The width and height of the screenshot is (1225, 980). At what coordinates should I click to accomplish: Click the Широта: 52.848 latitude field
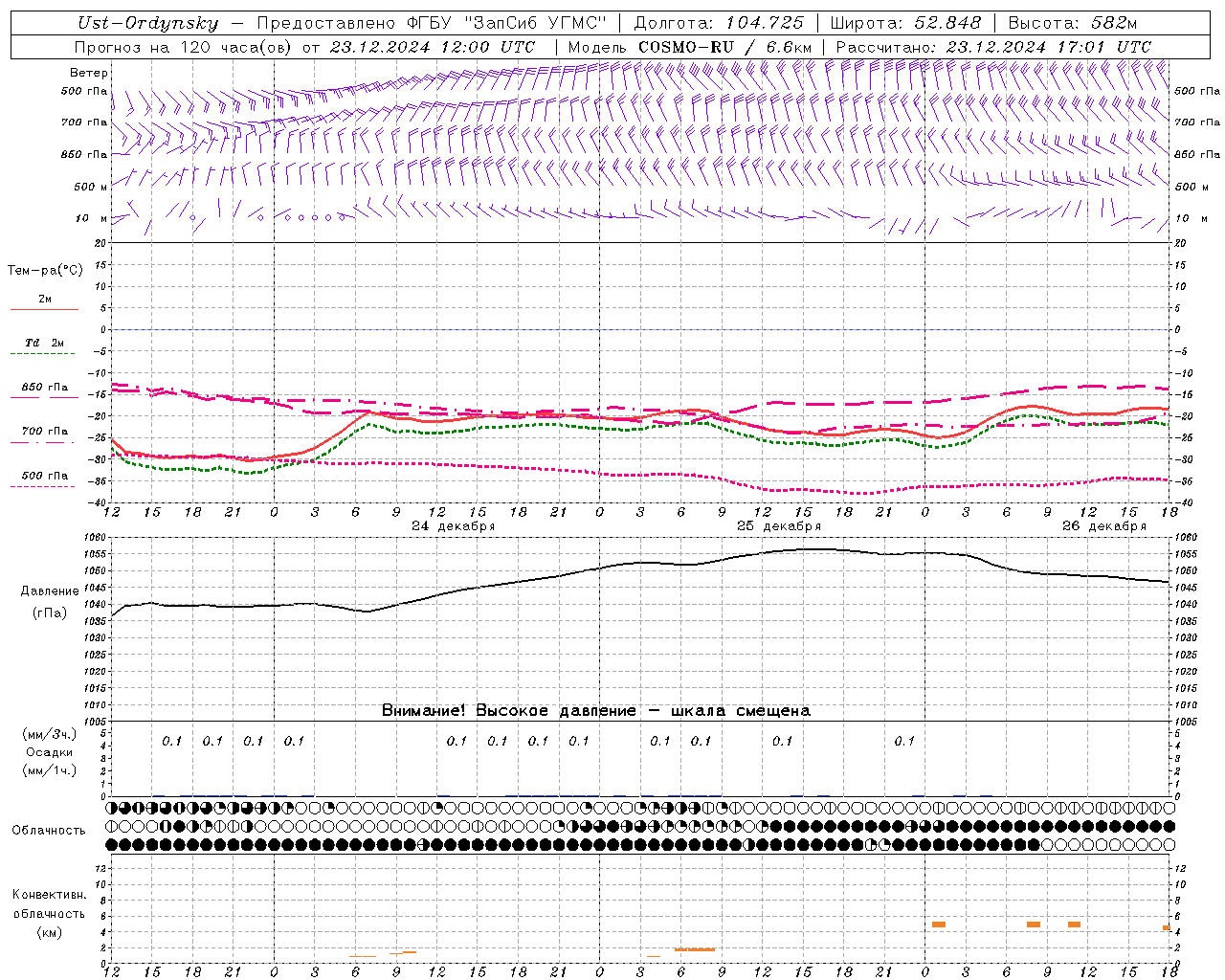pyautogui.click(x=905, y=23)
